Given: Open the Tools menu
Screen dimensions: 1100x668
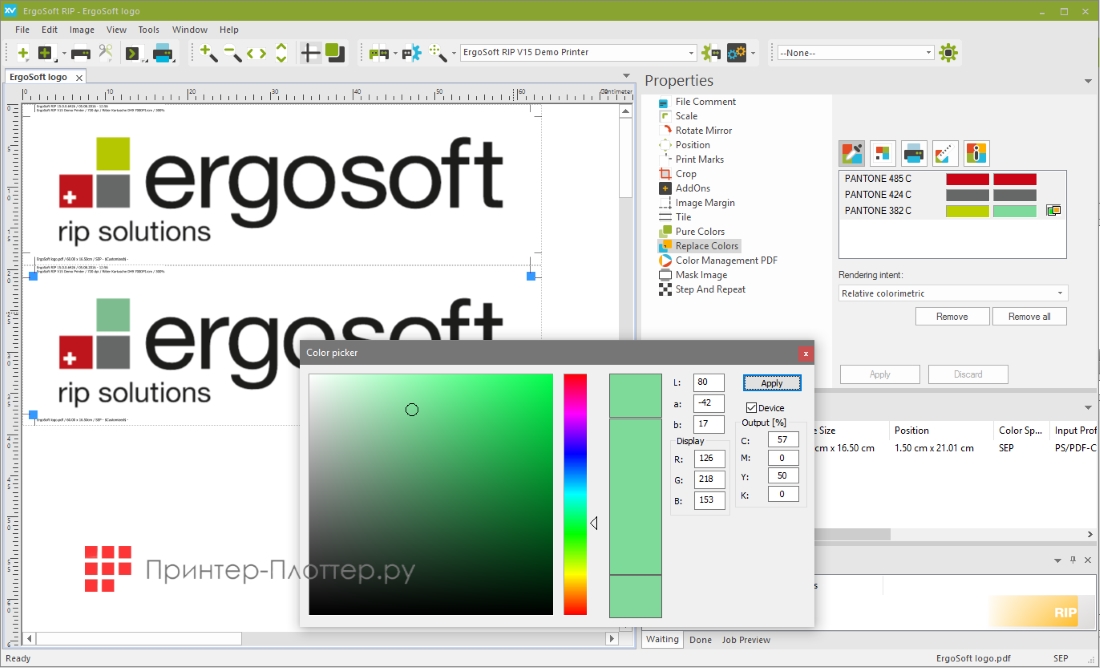Looking at the screenshot, I should pyautogui.click(x=148, y=30).
